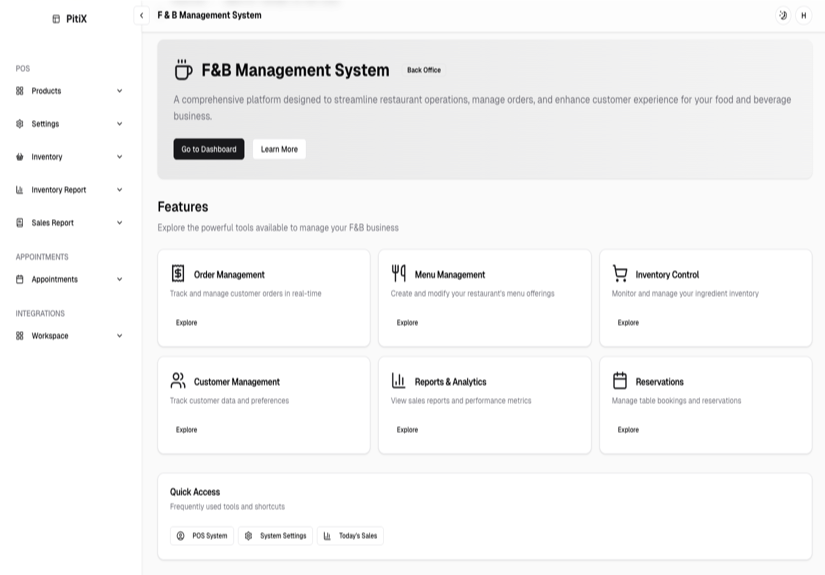Click the Workspace grid icon in sidebar
Image resolution: width=825 pixels, height=575 pixels.
[19, 336]
